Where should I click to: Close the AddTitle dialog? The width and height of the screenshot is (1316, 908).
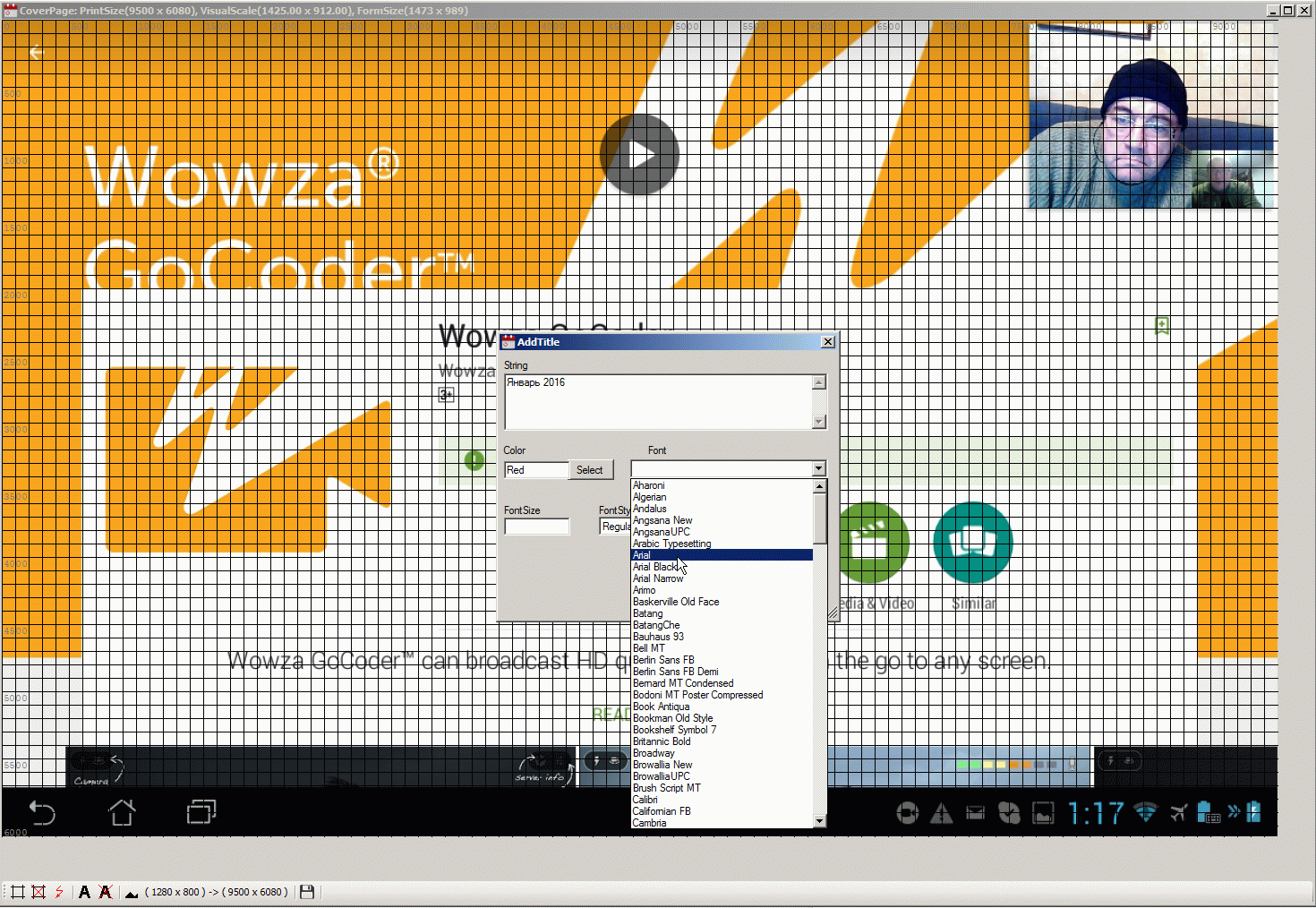828,342
